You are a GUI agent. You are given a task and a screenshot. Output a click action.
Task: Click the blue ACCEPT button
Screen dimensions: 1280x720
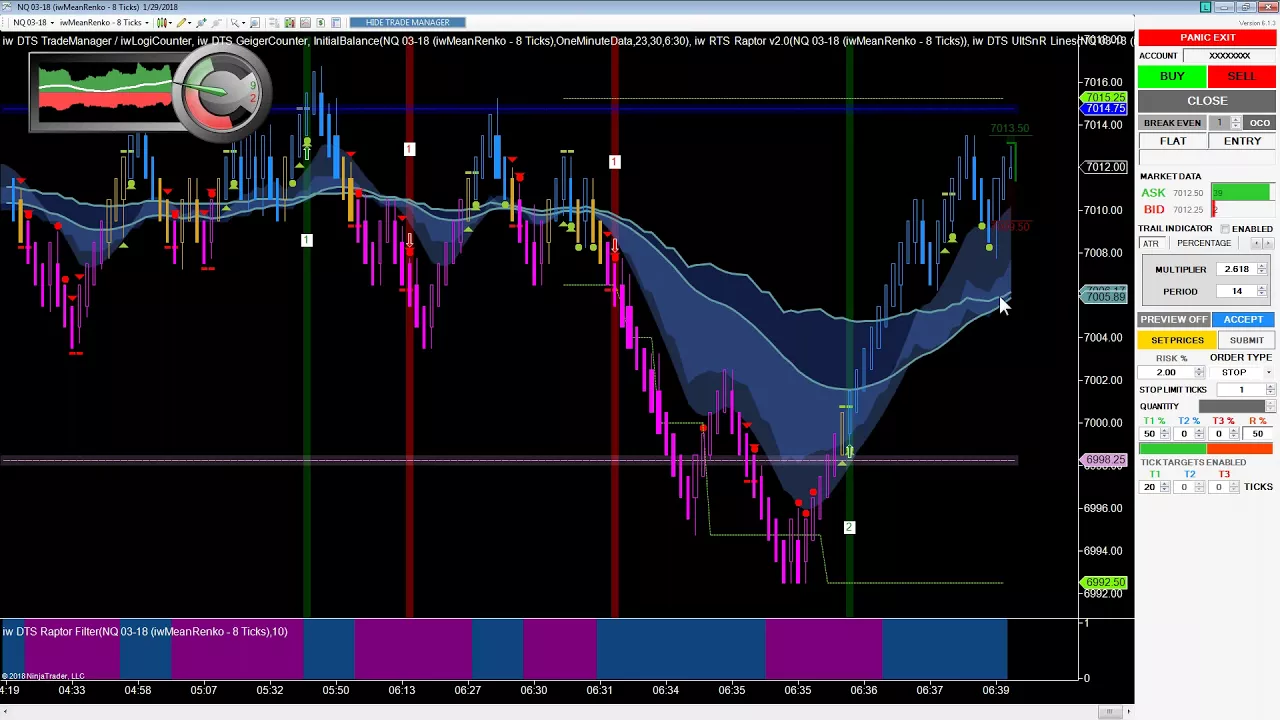click(1243, 319)
